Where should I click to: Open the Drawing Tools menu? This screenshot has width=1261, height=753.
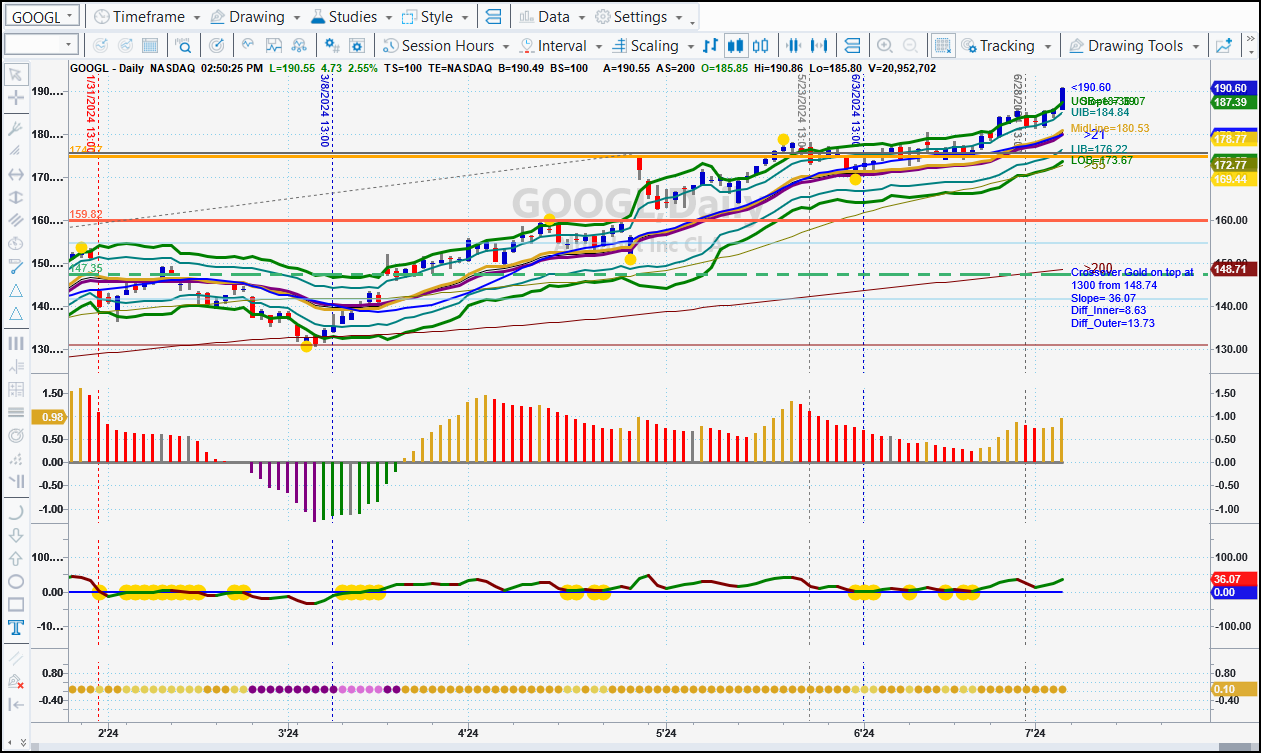(x=1134, y=46)
